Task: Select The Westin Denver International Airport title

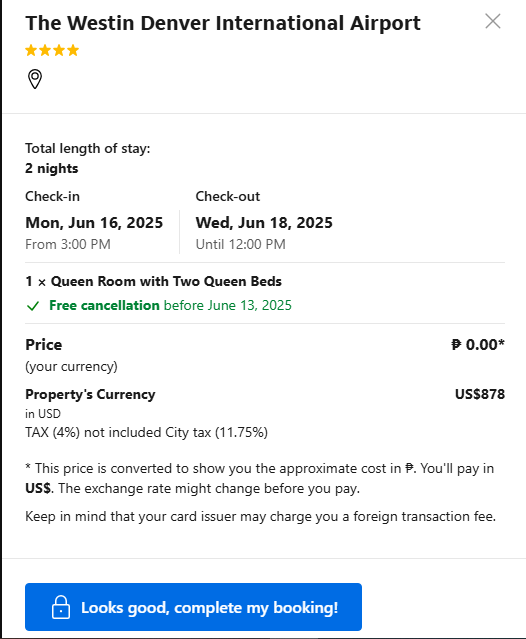Action: tap(223, 23)
